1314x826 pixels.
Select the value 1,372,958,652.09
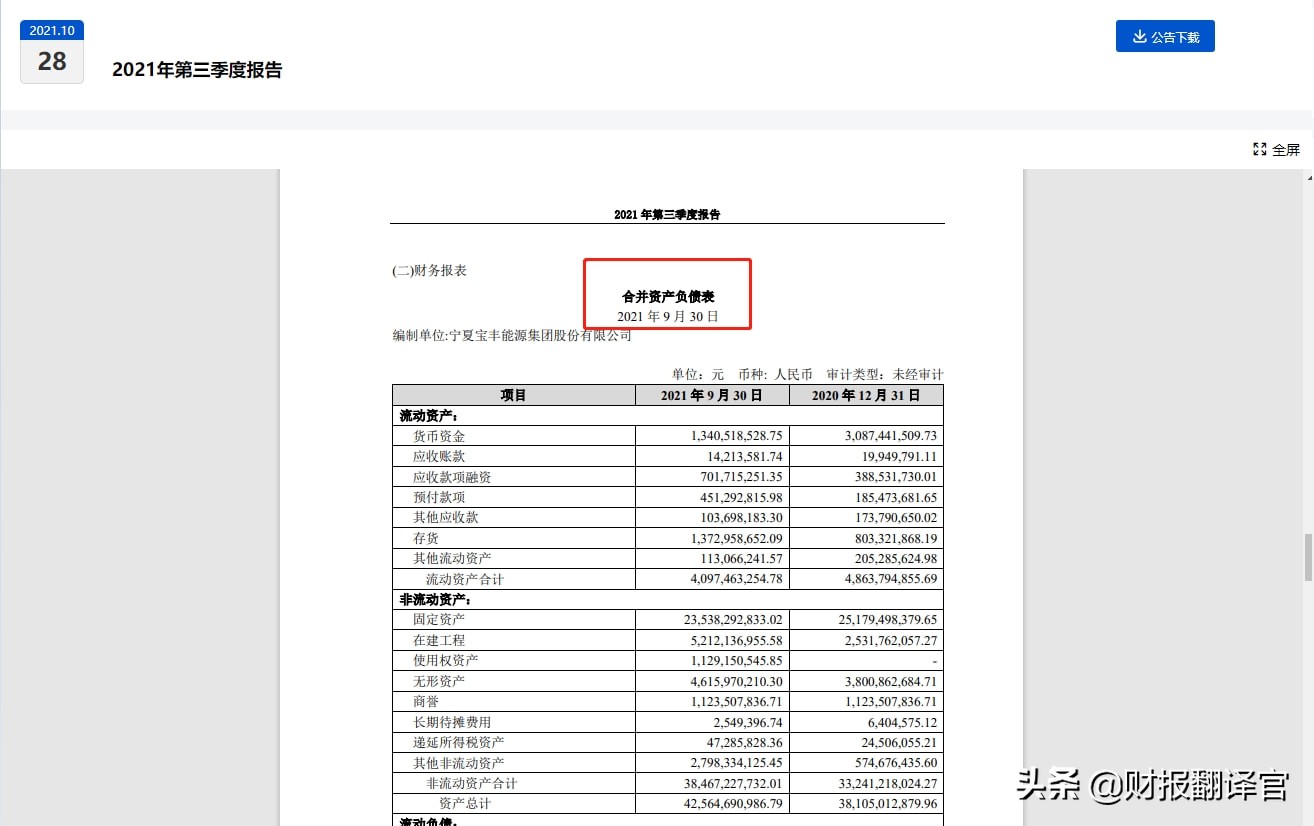coord(737,538)
